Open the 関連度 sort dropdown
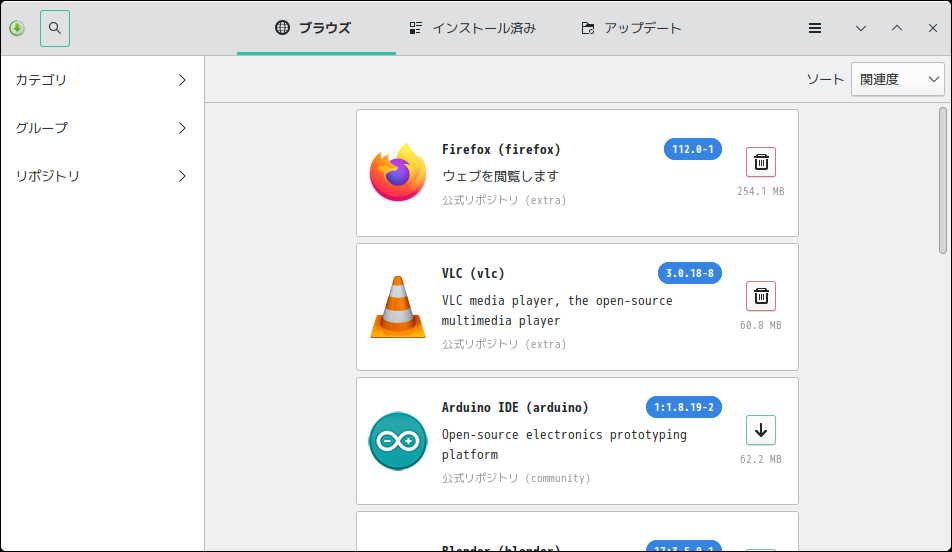Screen dimensions: 952x552 coord(897,79)
